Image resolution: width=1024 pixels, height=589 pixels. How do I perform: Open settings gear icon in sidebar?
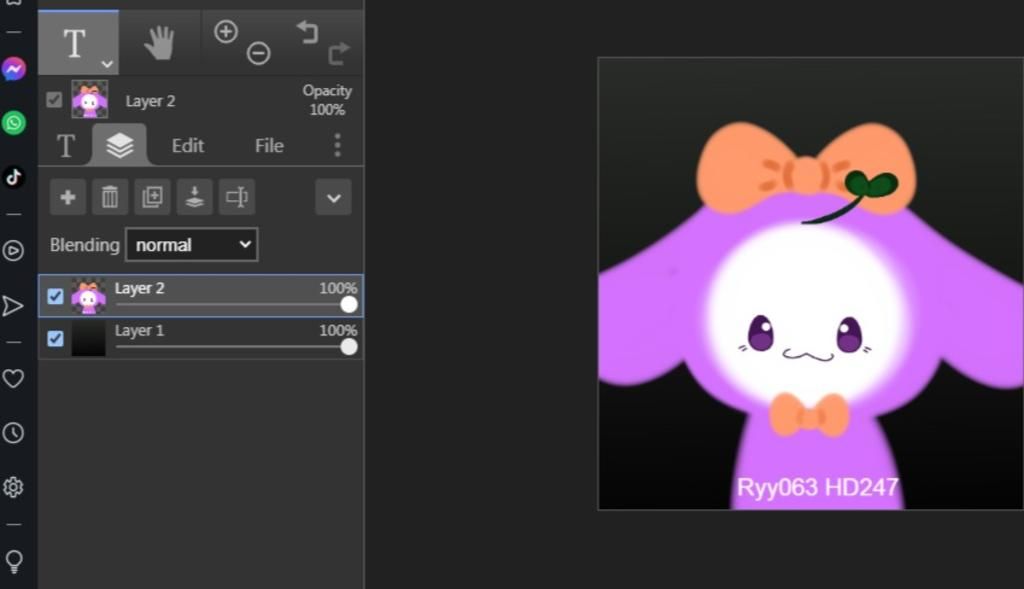pyautogui.click(x=14, y=487)
